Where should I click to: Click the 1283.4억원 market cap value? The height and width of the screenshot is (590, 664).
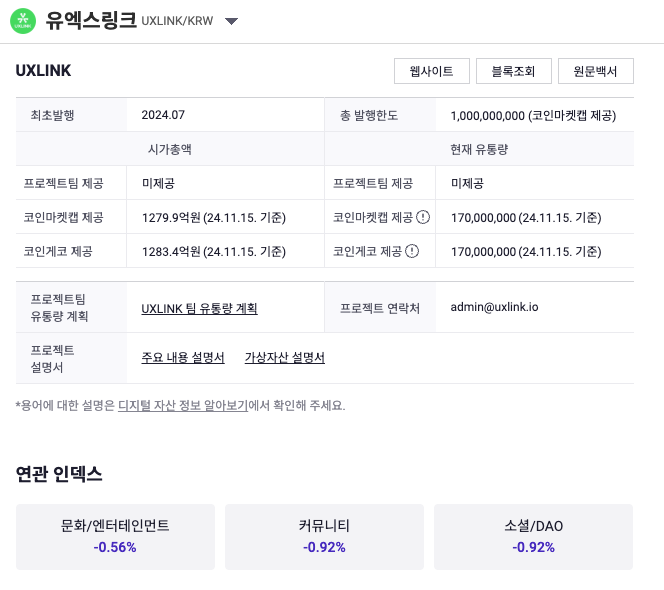214,252
